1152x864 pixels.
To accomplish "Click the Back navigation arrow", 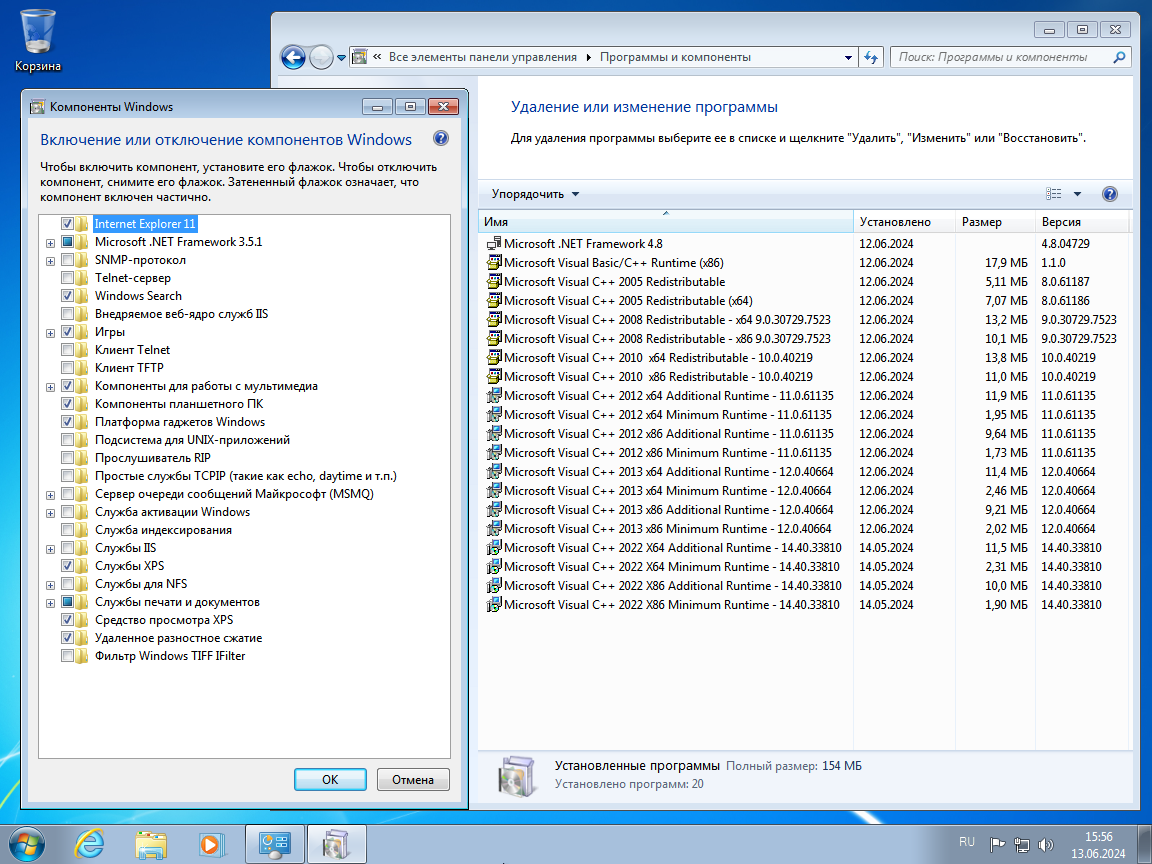I will 293,57.
